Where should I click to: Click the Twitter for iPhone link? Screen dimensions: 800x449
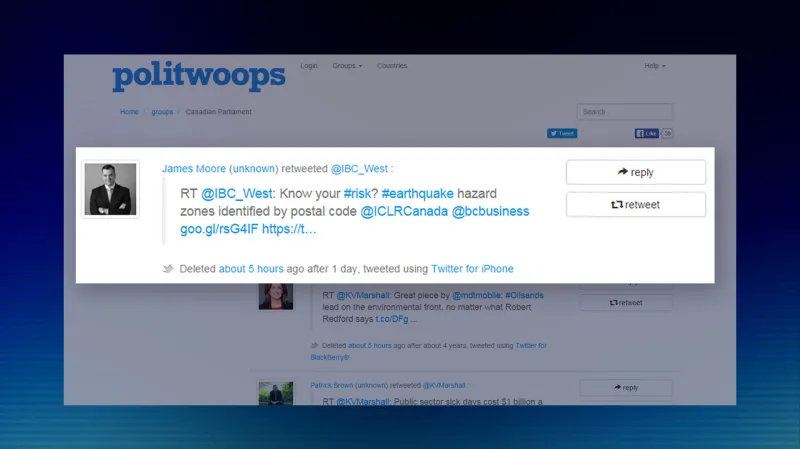(472, 269)
